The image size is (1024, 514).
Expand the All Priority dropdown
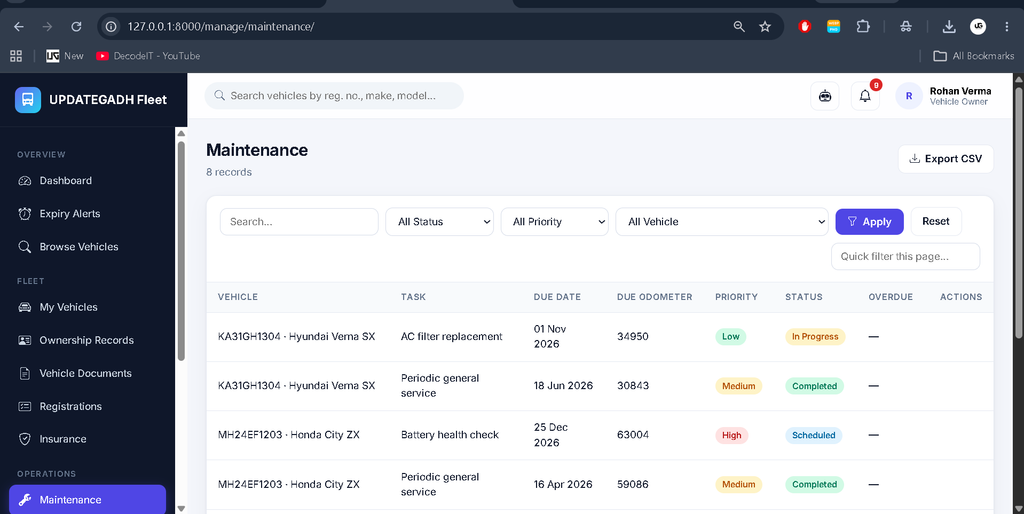pyautogui.click(x=554, y=222)
